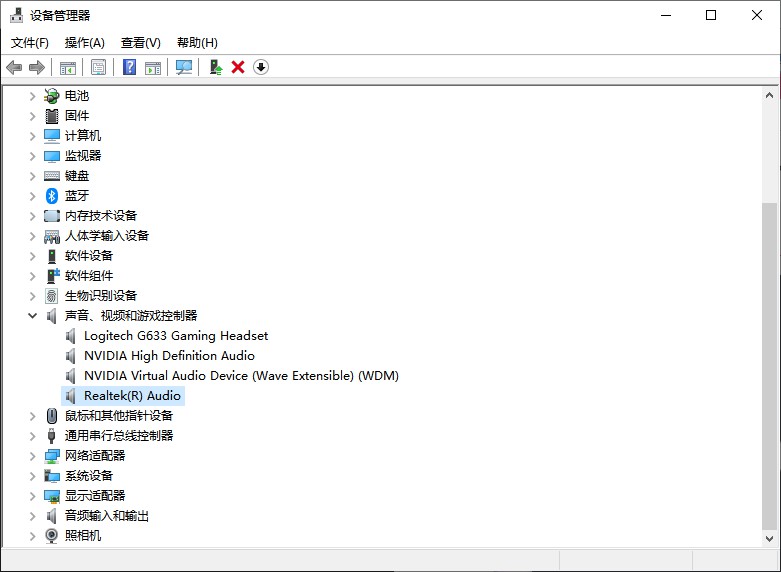The width and height of the screenshot is (781, 572).
Task: Select the monitor icon for 监视器
Action: pos(52,156)
